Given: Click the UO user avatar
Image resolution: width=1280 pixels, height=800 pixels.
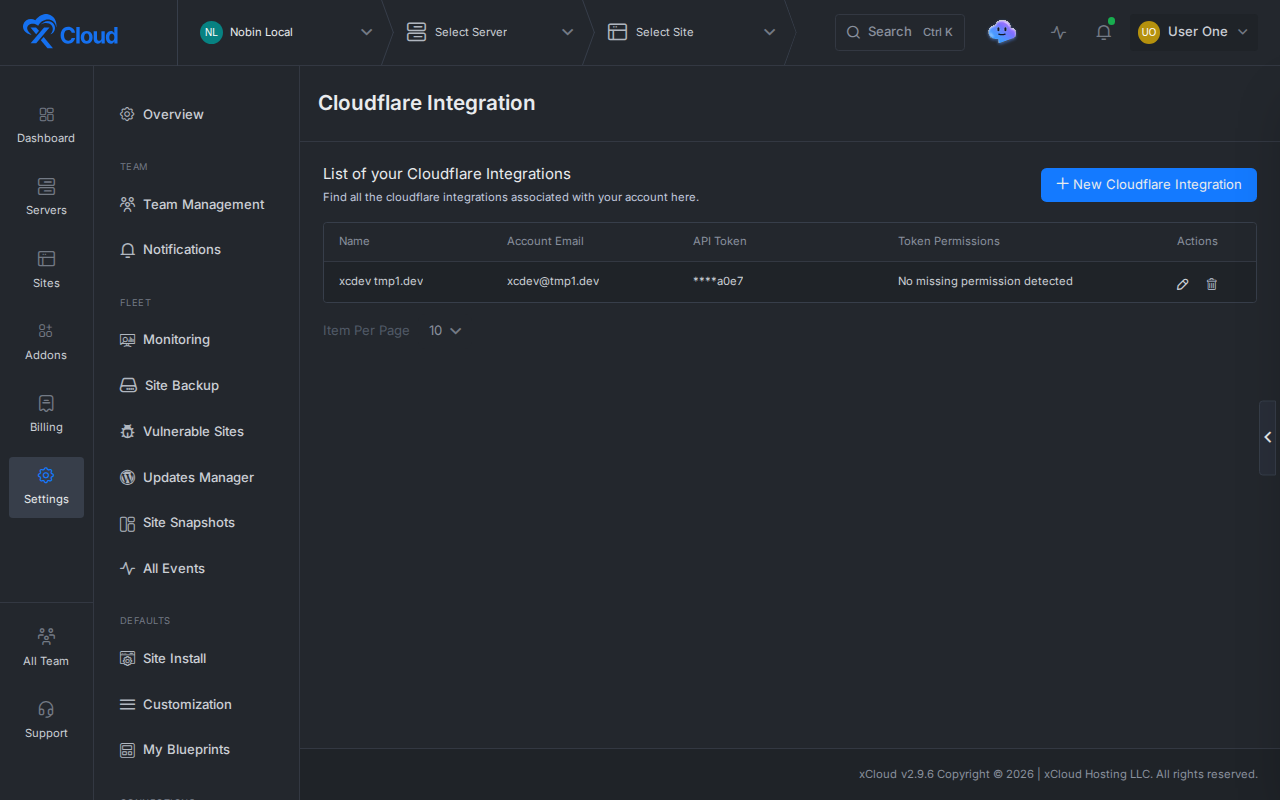Looking at the screenshot, I should click(1149, 32).
